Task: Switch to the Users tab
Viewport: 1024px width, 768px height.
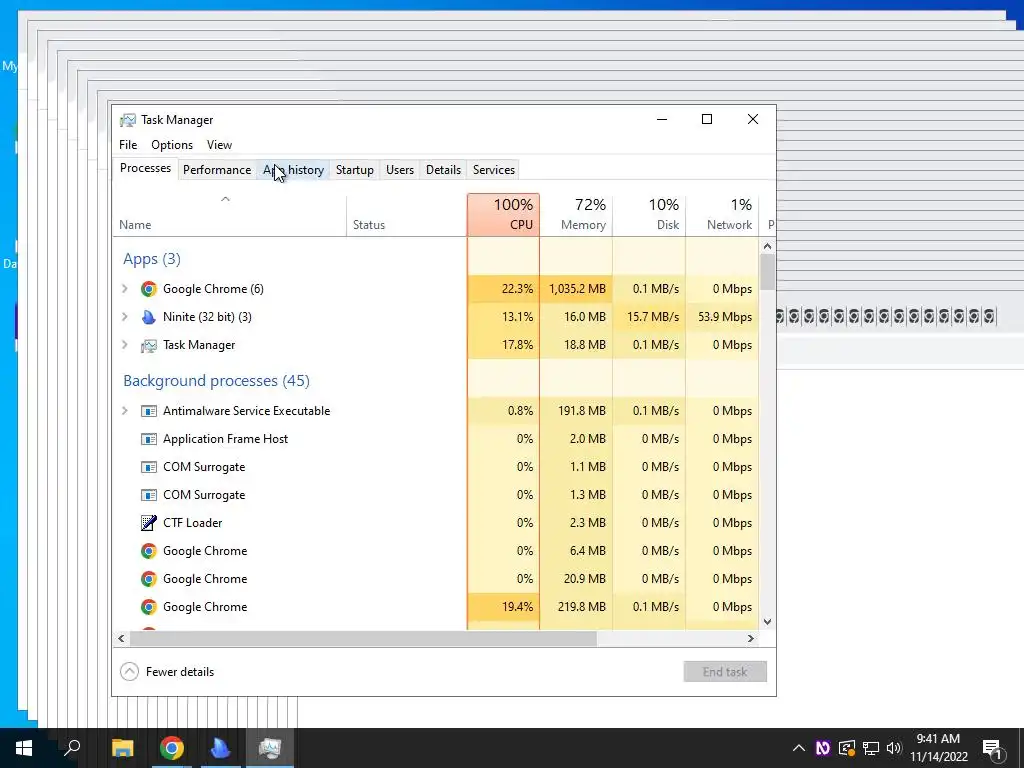Action: pyautogui.click(x=400, y=170)
